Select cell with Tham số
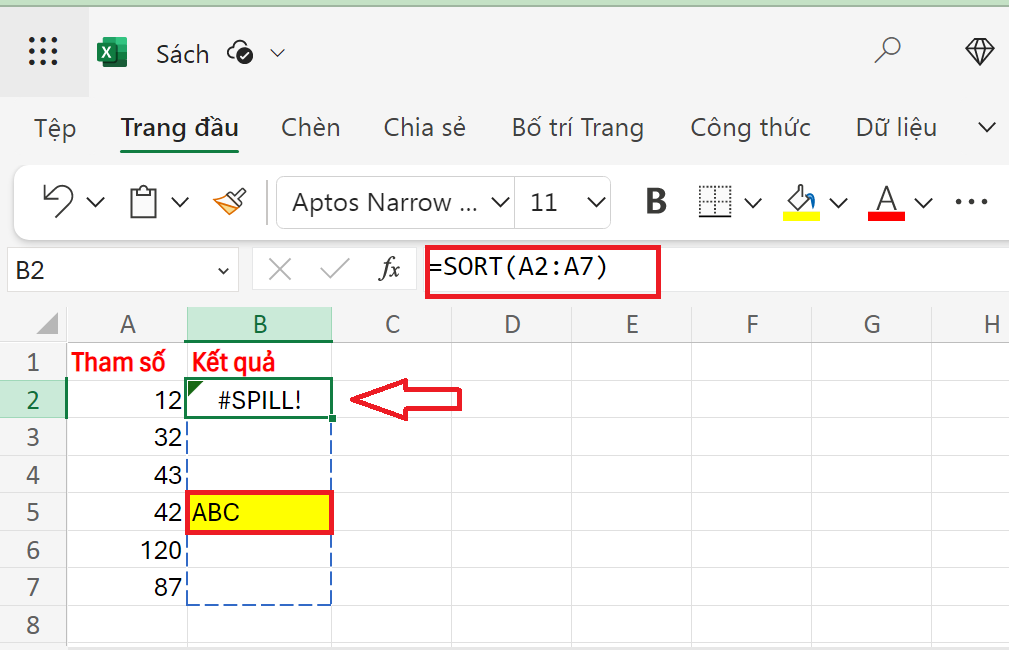 pos(127,362)
